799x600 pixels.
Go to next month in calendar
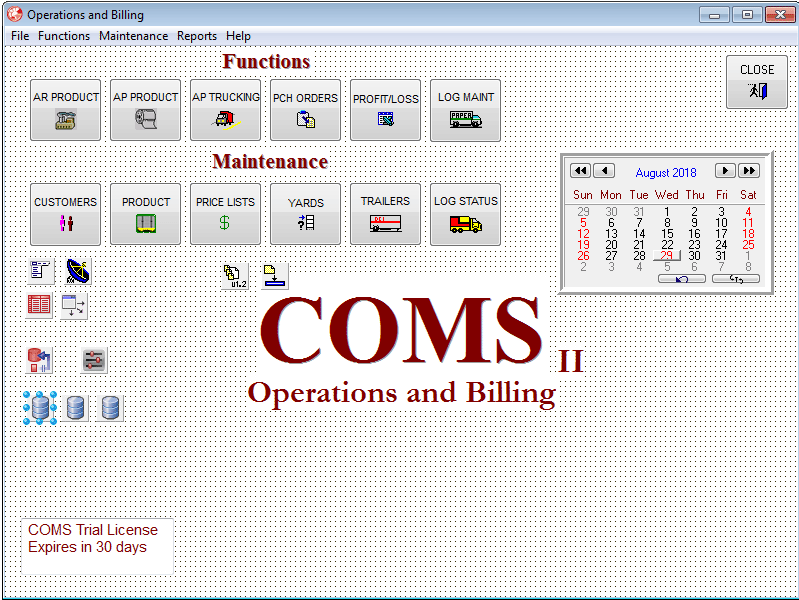(725, 170)
